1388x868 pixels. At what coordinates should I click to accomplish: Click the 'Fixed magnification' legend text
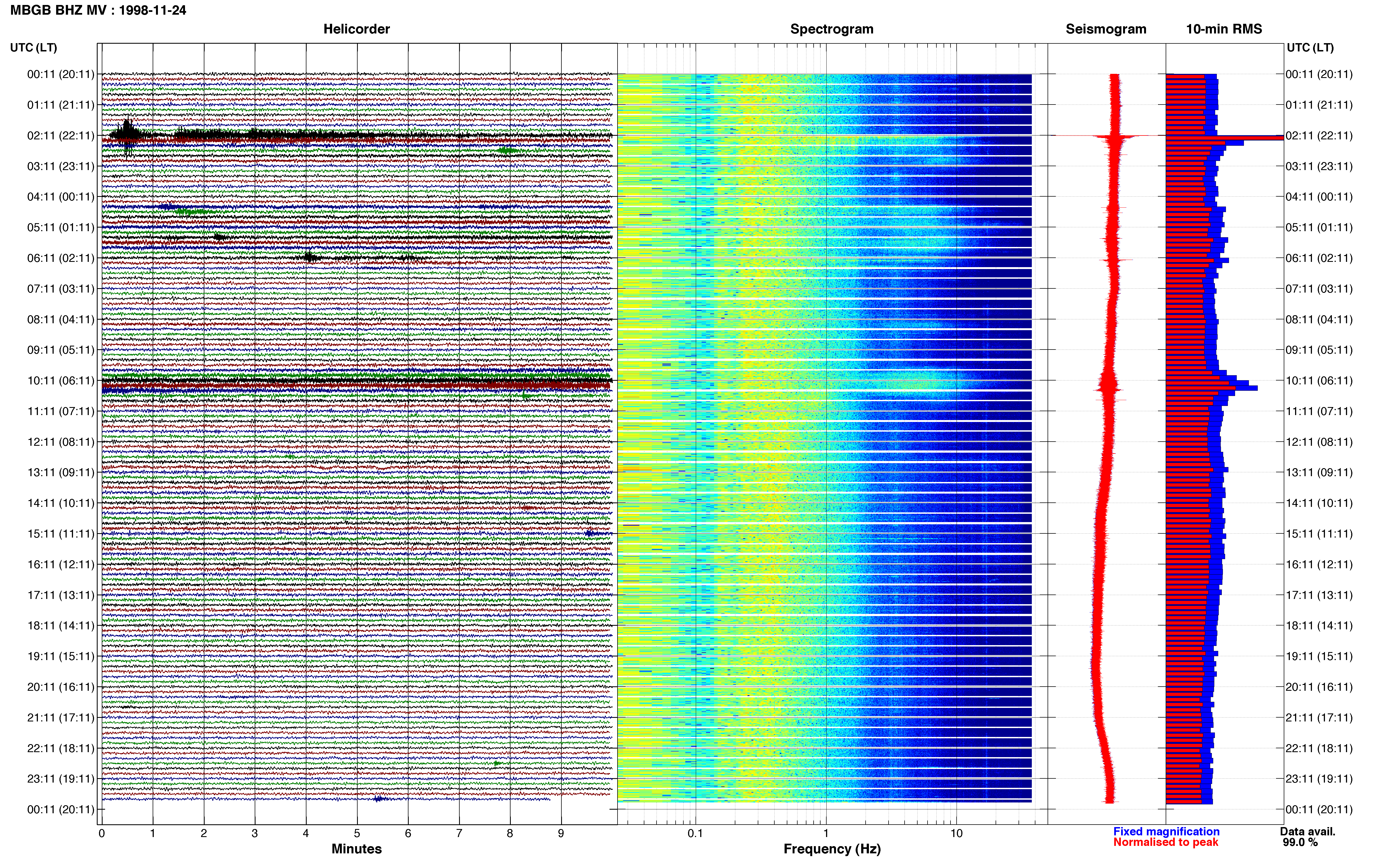click(1166, 831)
